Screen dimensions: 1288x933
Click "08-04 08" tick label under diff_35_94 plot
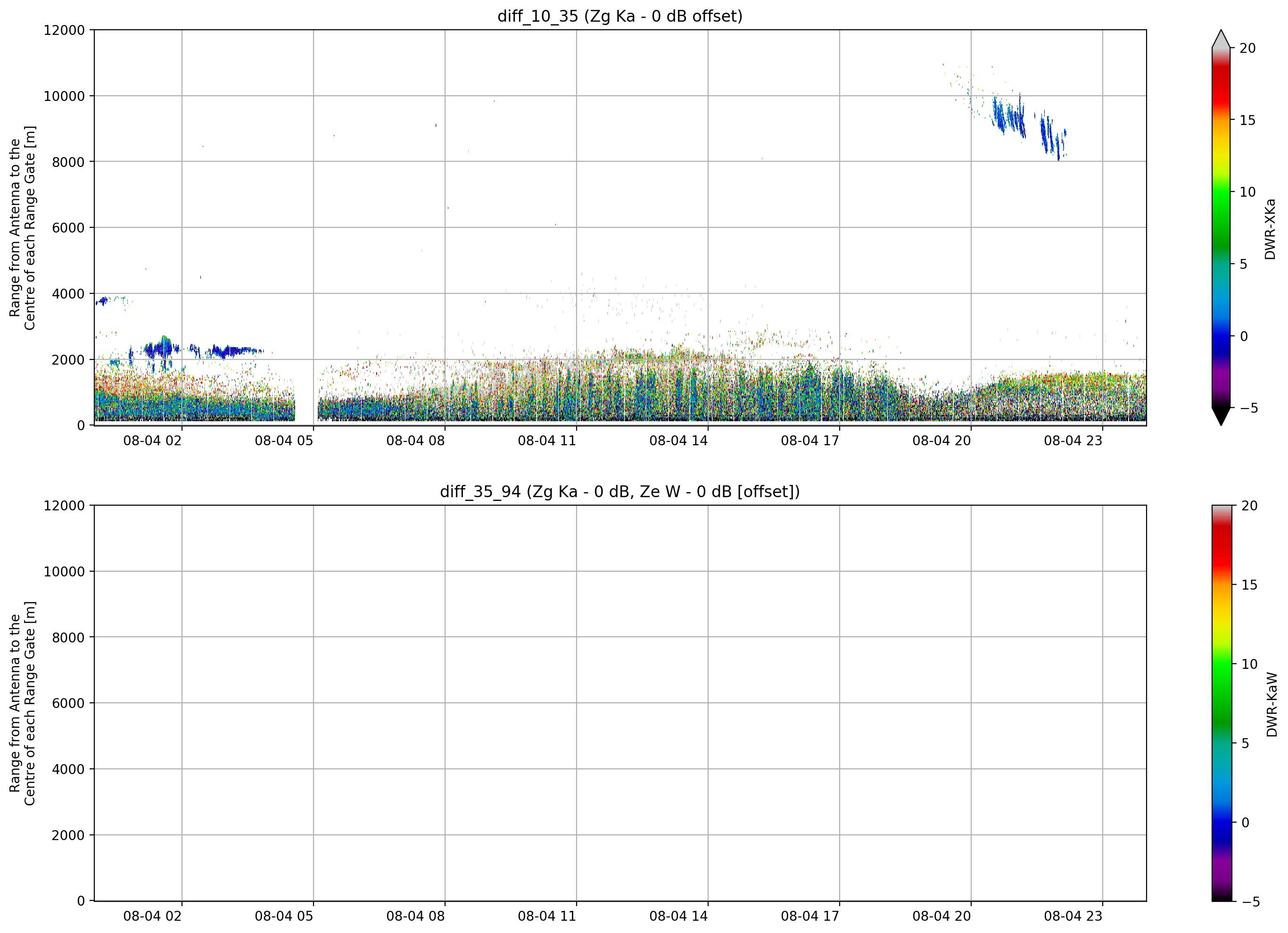[x=415, y=916]
